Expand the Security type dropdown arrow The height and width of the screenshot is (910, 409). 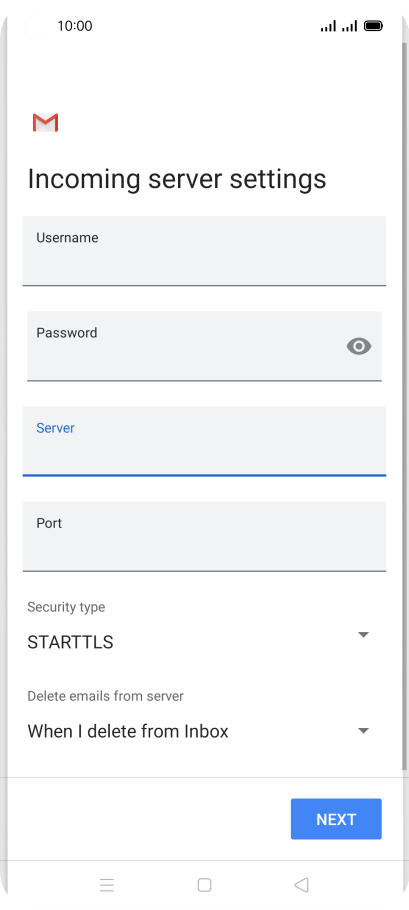pos(363,635)
